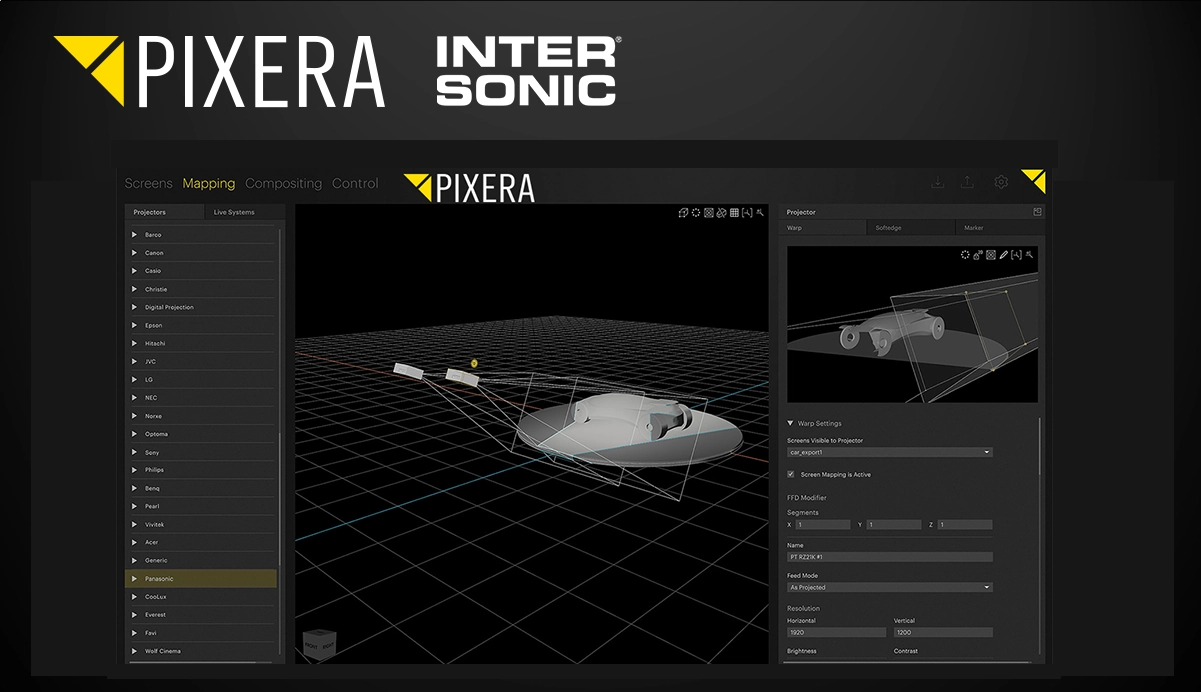Click frame bracket icon in projector preview toolbar

click(x=1016, y=255)
